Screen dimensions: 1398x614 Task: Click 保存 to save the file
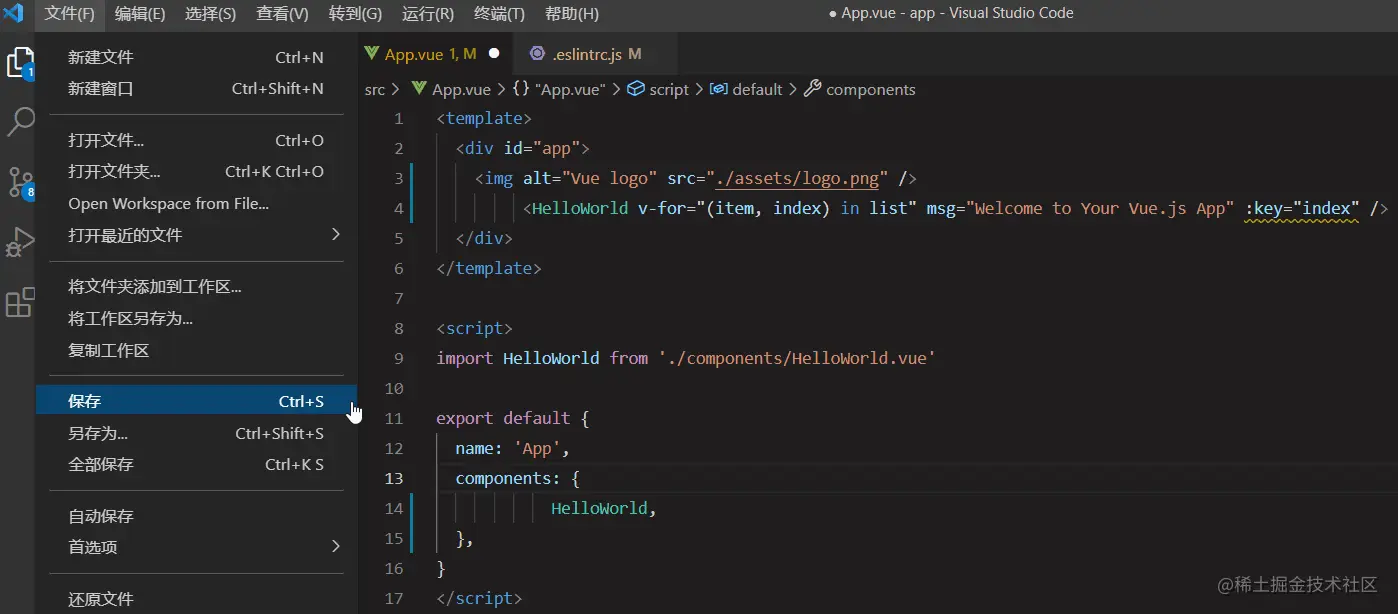tap(196, 402)
